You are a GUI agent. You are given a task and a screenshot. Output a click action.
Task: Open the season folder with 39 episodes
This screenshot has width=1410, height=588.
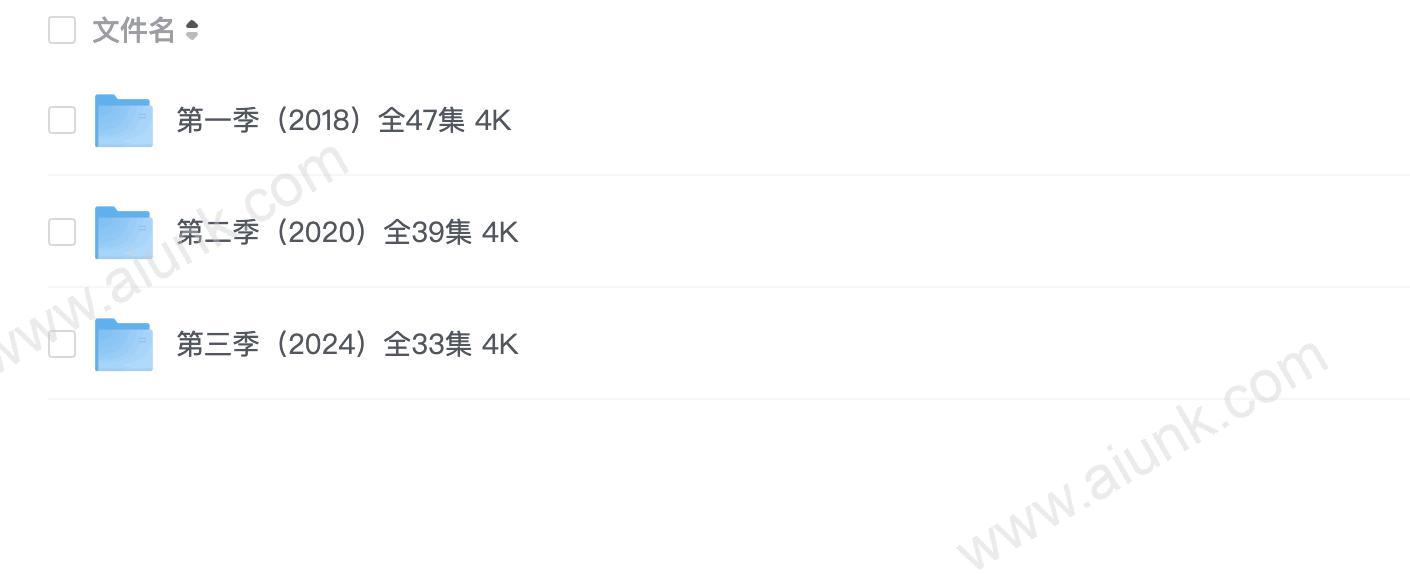tap(347, 233)
